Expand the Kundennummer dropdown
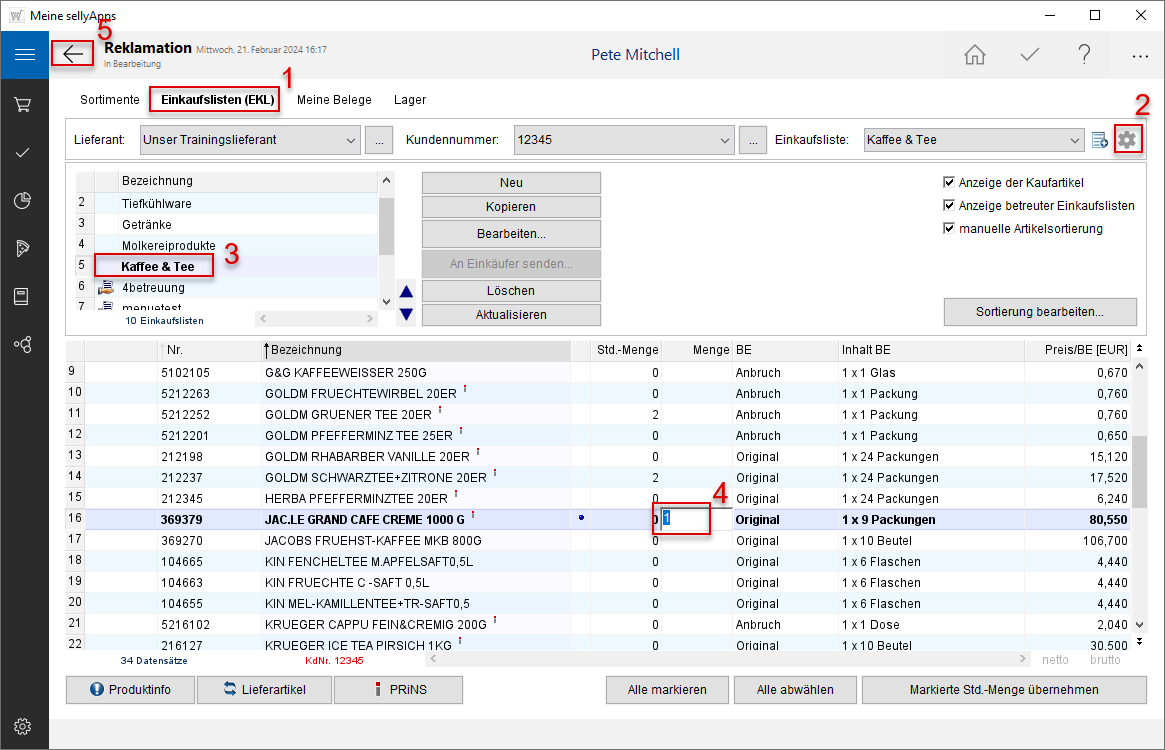The width and height of the screenshot is (1165, 750). (x=725, y=140)
